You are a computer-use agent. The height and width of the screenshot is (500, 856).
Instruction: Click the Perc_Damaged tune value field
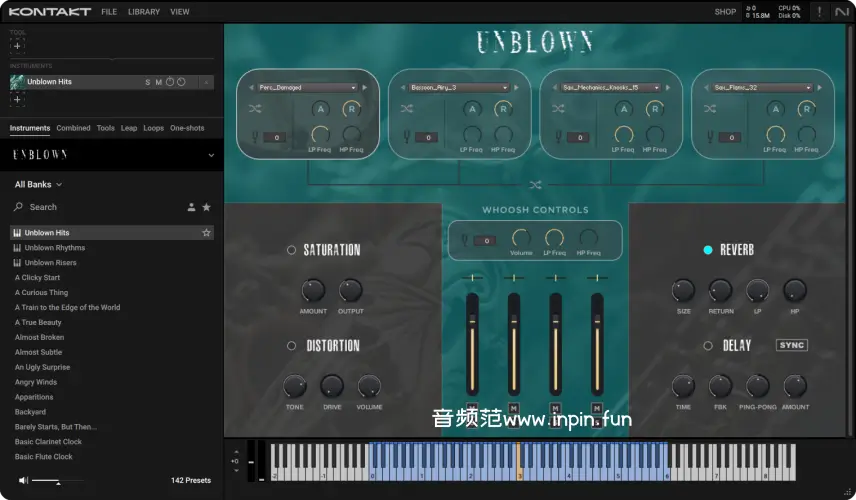[x=276, y=138]
